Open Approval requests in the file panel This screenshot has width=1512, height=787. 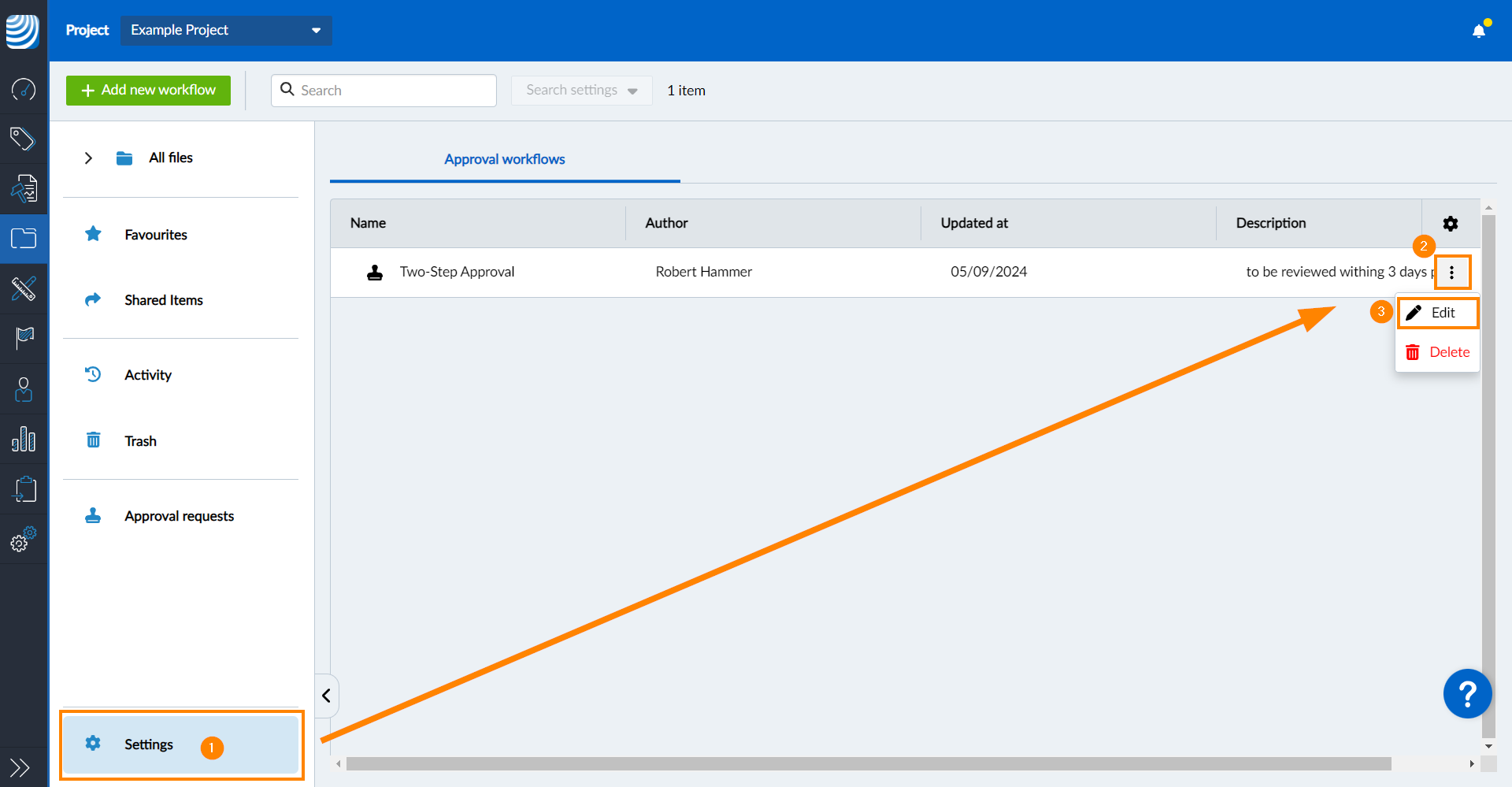(181, 516)
